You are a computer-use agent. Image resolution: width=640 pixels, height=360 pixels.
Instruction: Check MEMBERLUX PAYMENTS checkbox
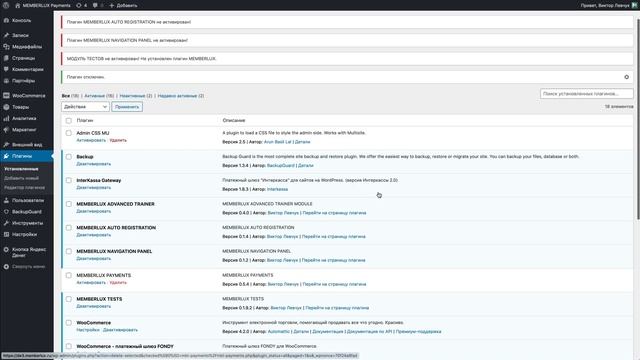tap(69, 275)
